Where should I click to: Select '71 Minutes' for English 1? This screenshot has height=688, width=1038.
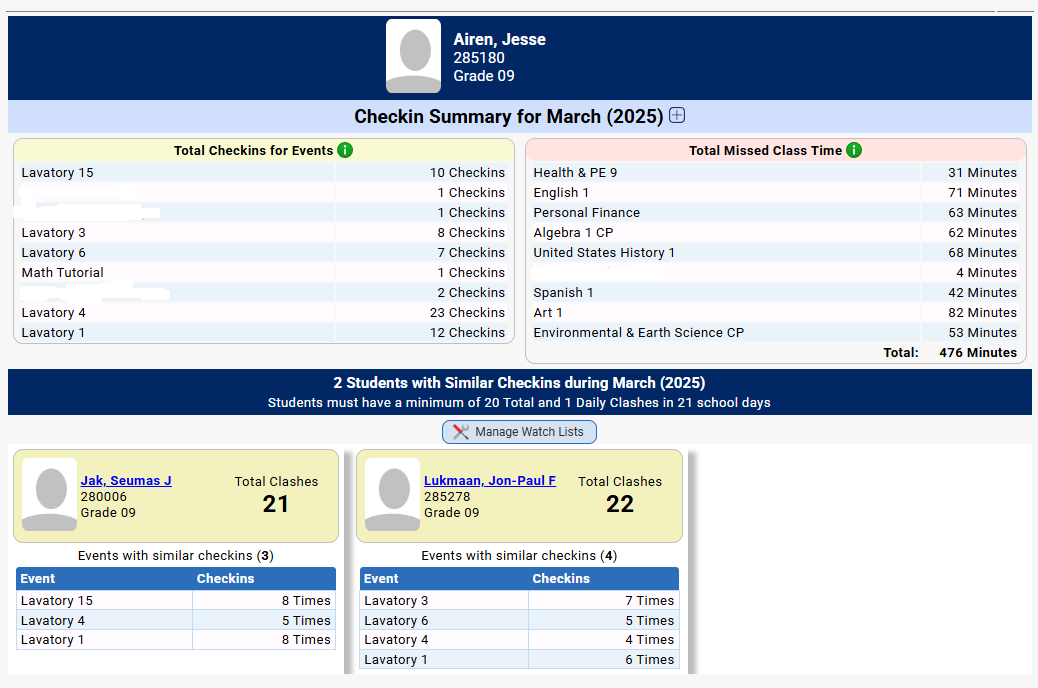pyautogui.click(x=982, y=193)
